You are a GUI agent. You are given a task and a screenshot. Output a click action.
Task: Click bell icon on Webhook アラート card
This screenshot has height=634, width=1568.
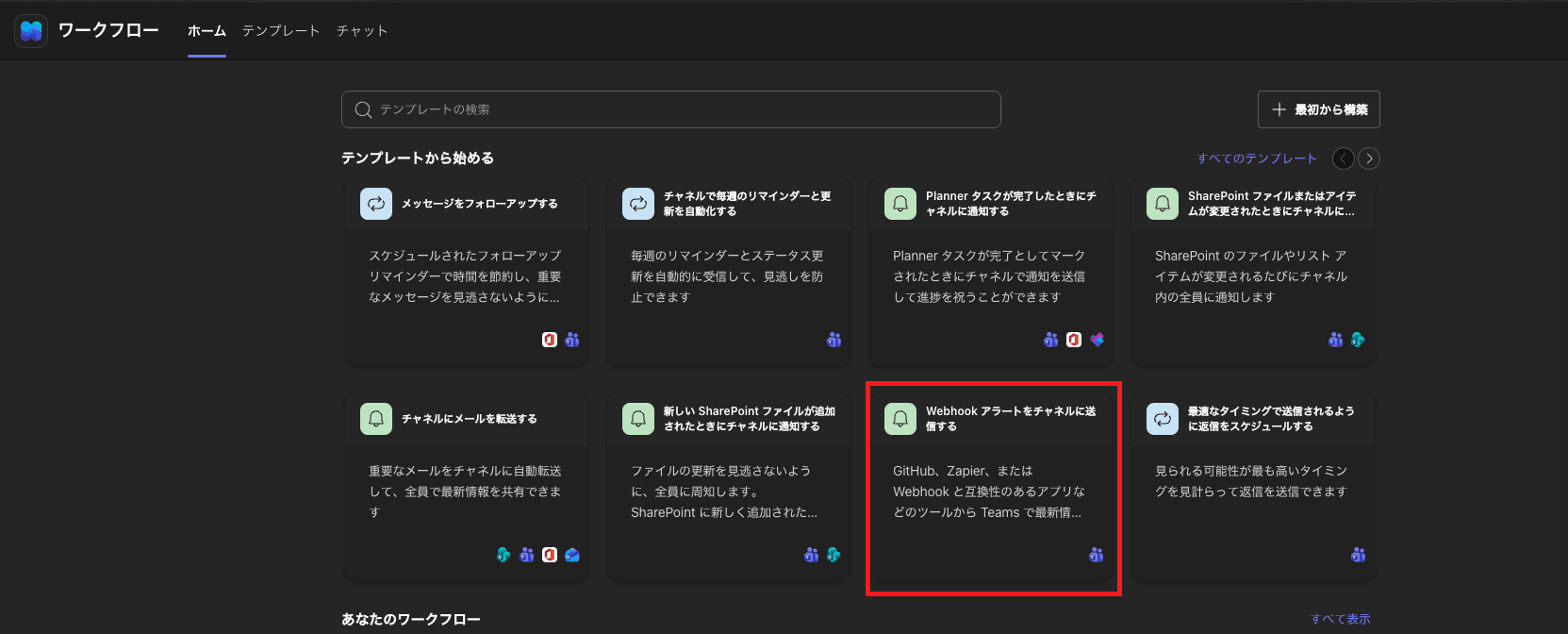[900, 419]
